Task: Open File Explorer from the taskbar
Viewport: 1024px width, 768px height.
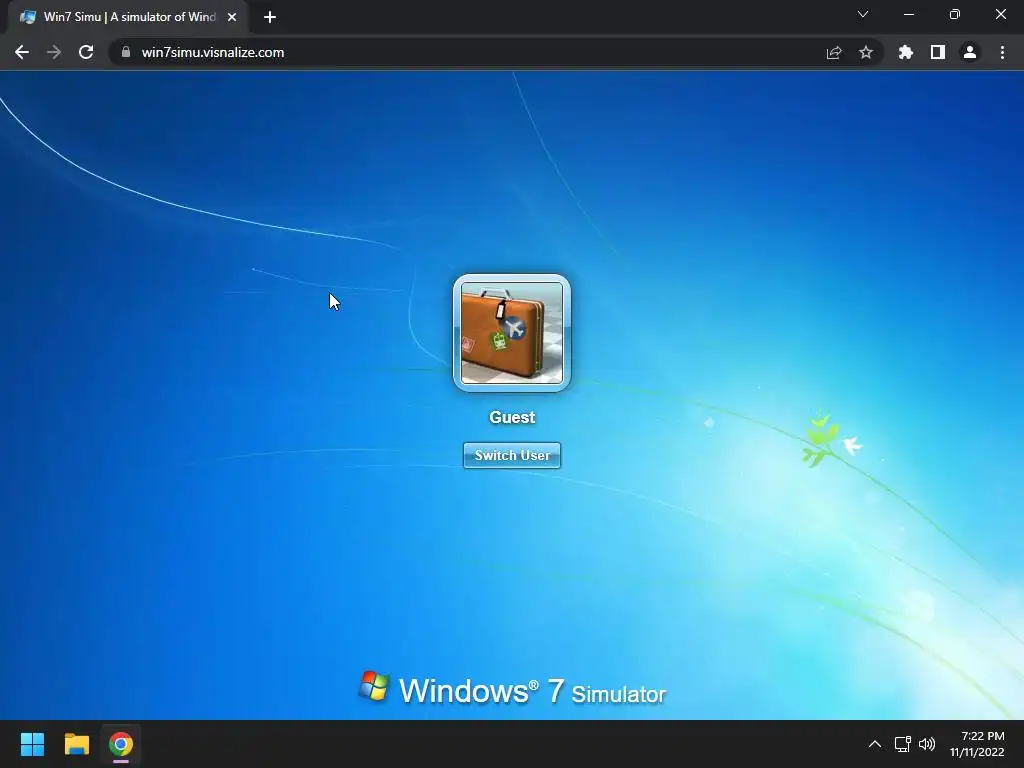Action: click(76, 744)
